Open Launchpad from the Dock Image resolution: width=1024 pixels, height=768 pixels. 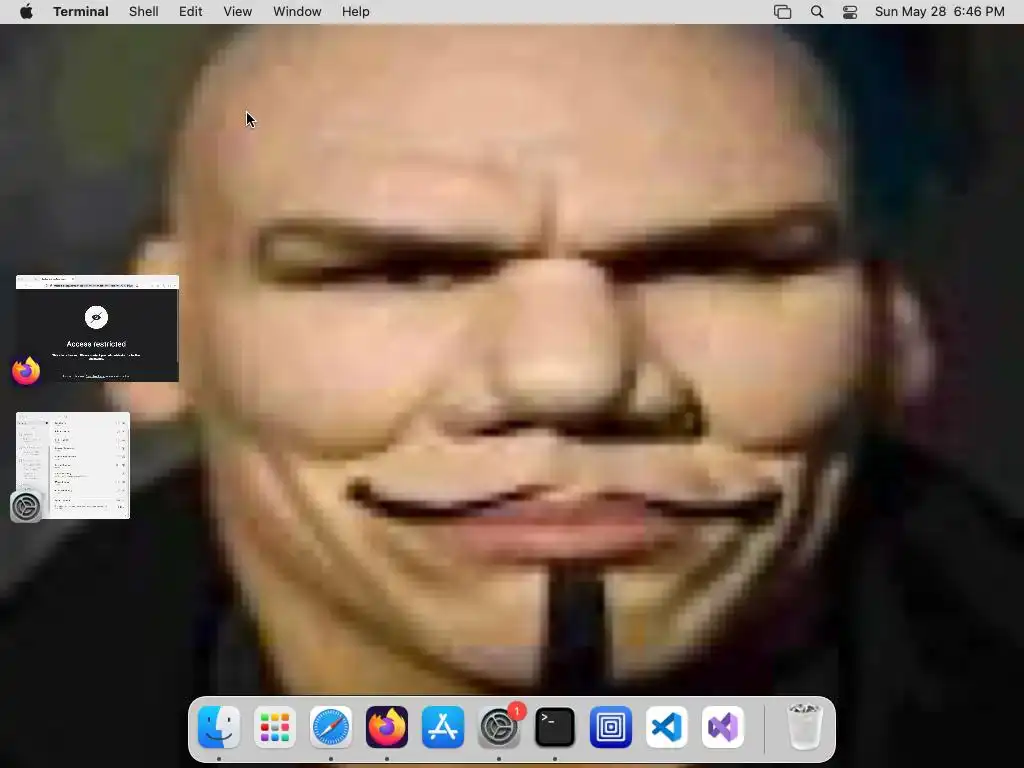(275, 727)
